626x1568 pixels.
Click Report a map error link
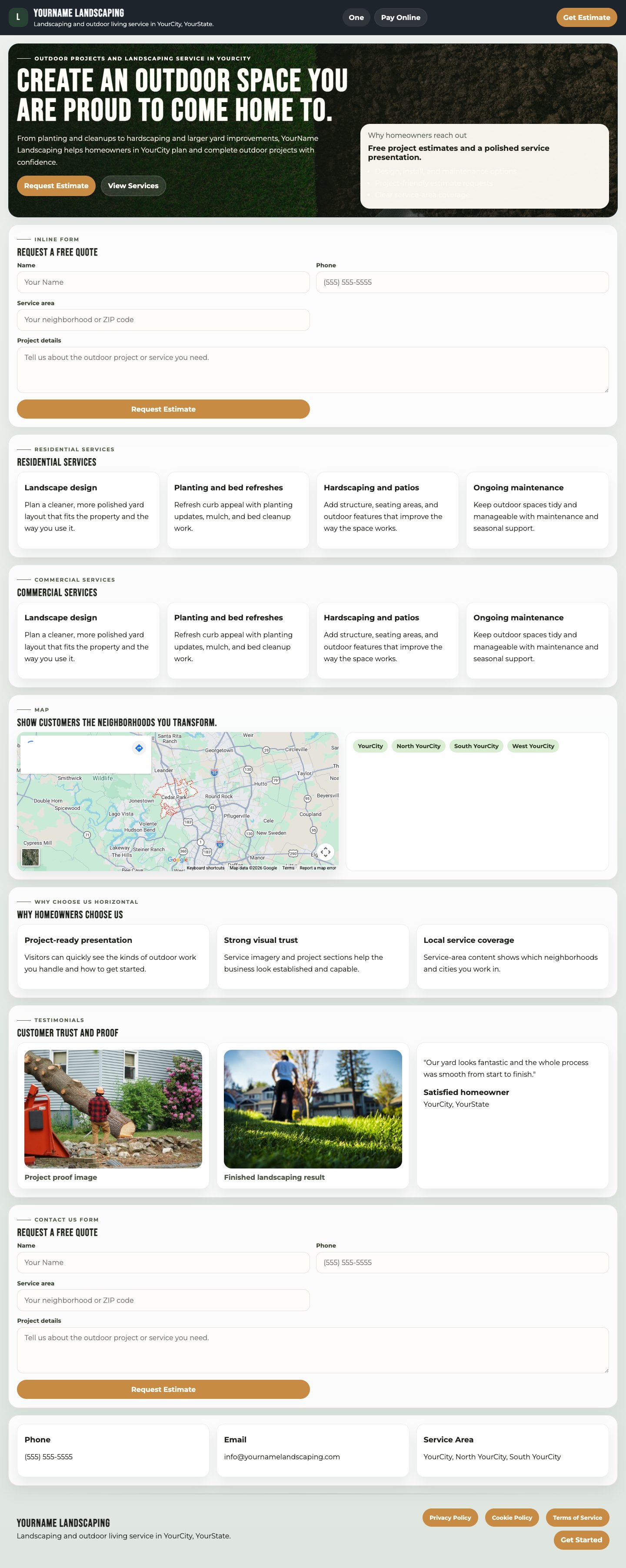click(317, 868)
